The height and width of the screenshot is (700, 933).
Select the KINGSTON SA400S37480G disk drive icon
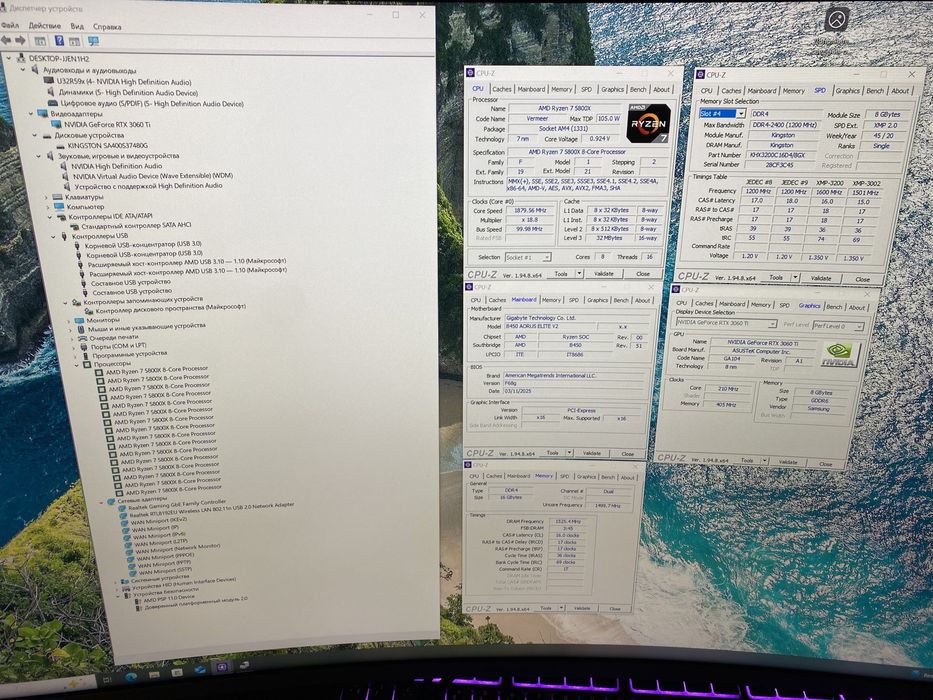[x=60, y=145]
